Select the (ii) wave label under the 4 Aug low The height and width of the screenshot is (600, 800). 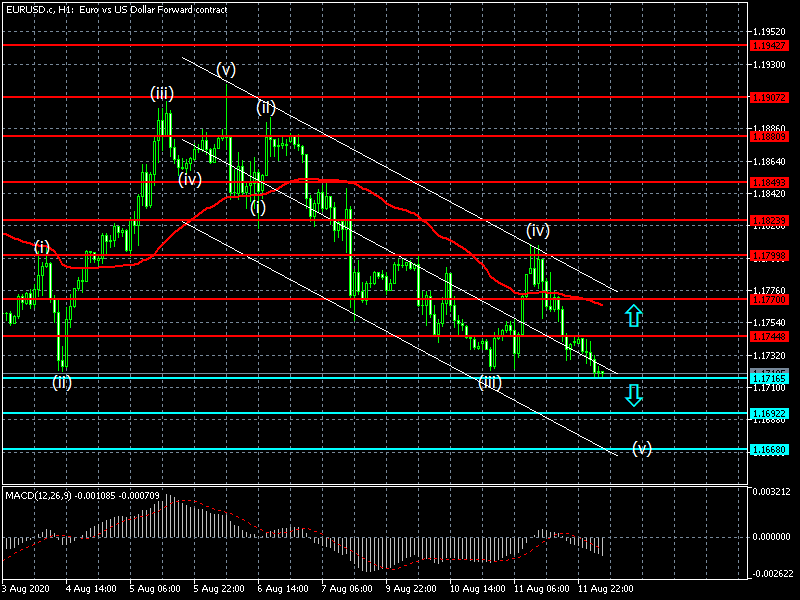tap(62, 382)
